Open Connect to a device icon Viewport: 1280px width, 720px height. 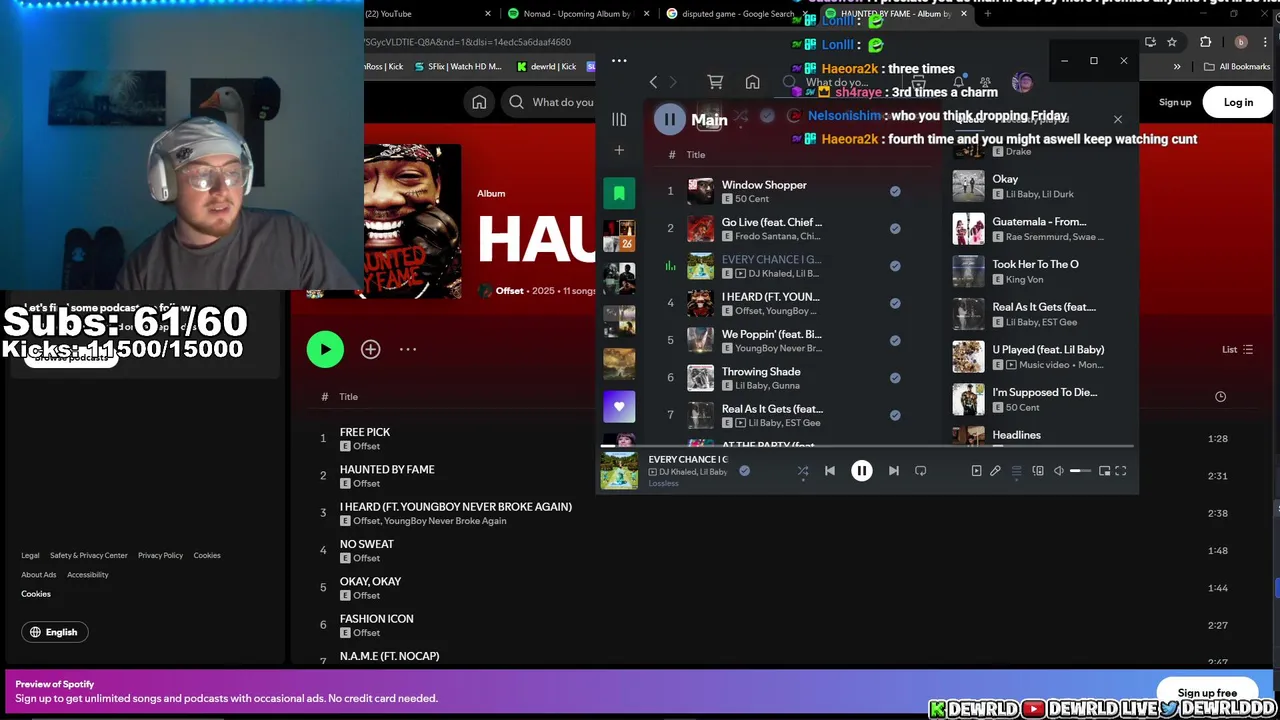[x=1038, y=471]
